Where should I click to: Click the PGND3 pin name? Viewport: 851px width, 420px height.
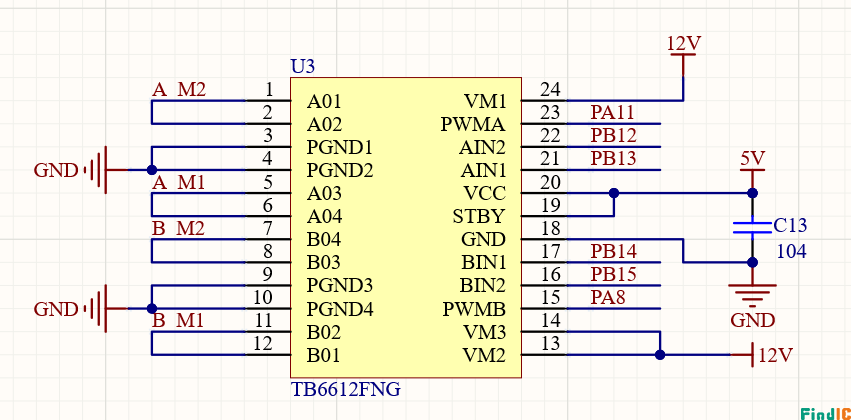point(340,286)
